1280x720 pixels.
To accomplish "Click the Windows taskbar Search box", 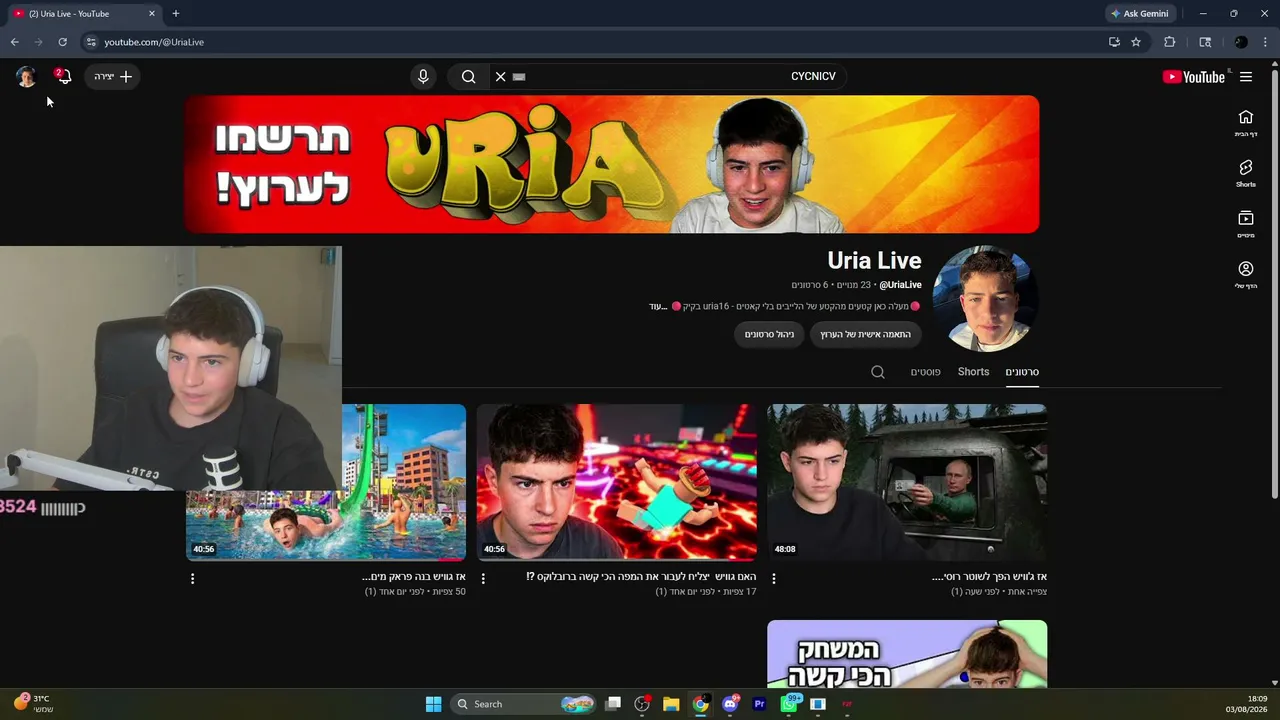I will click(523, 704).
